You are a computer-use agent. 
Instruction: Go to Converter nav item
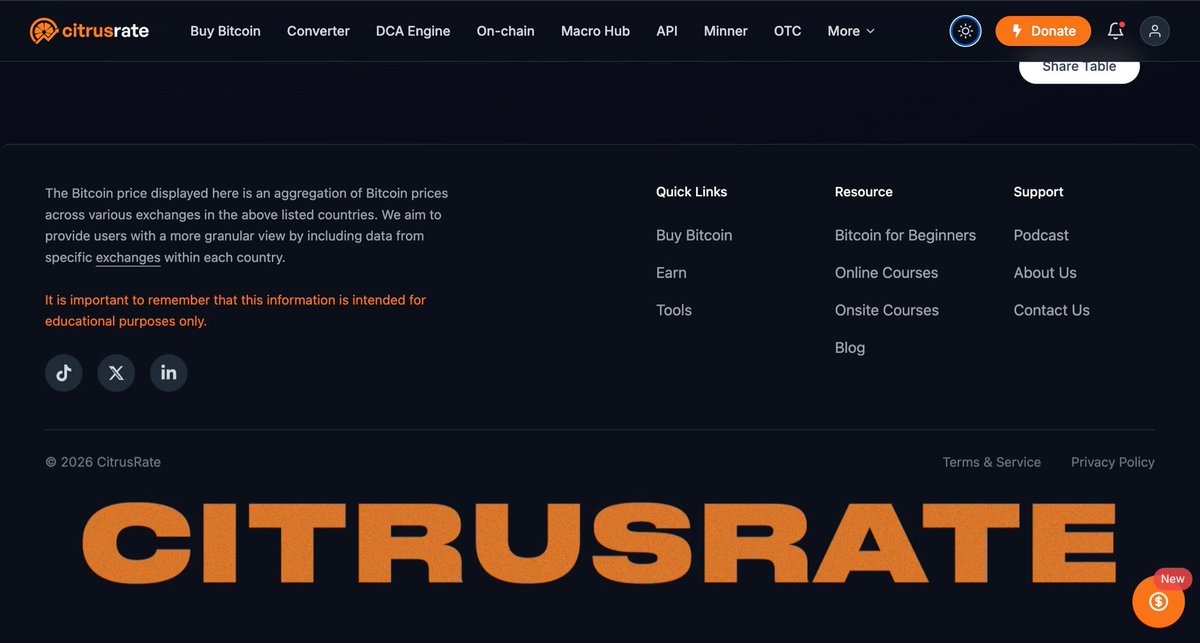click(318, 31)
